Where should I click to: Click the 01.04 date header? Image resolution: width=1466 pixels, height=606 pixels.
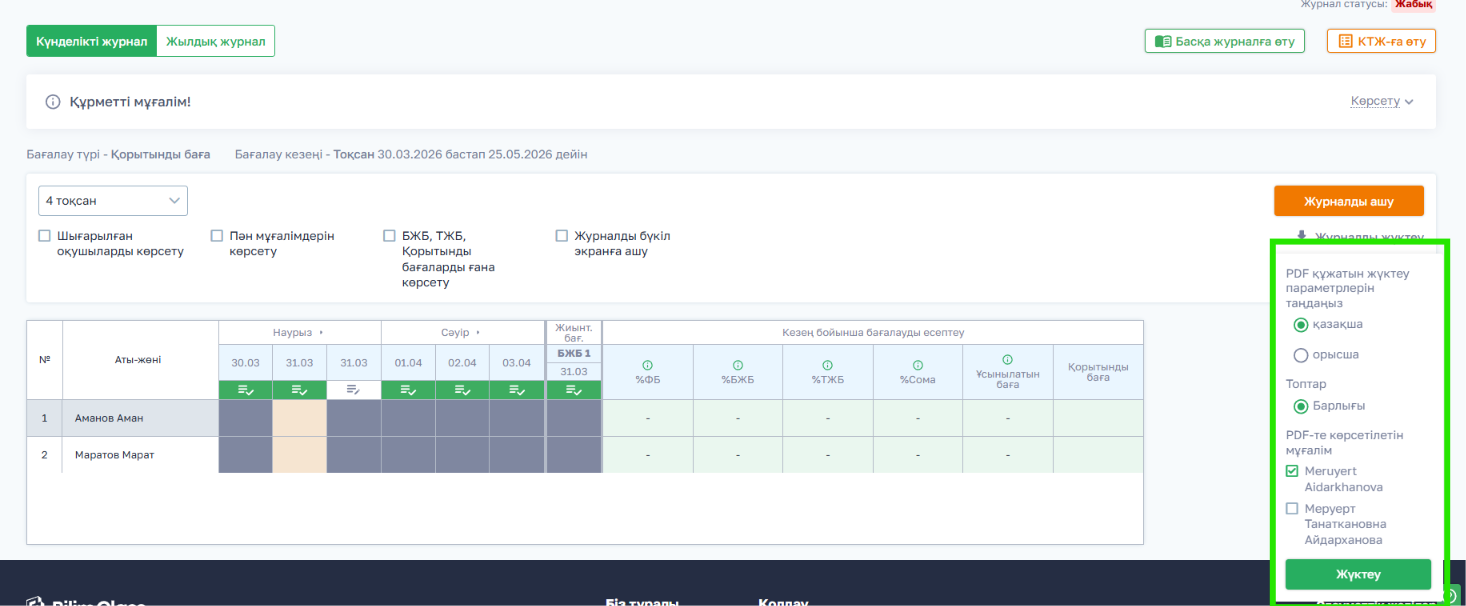[x=408, y=363]
